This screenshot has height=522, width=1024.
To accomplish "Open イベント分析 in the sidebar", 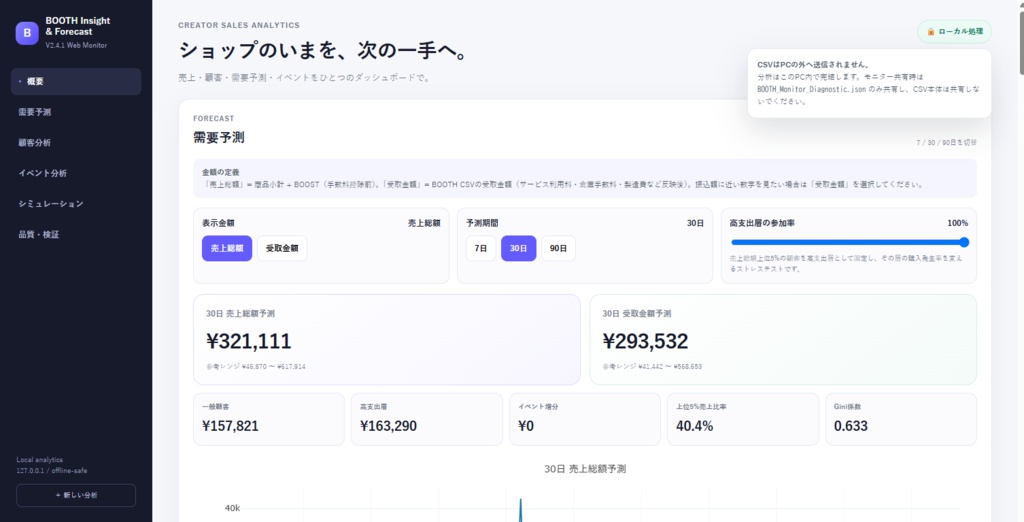I will click(76, 173).
